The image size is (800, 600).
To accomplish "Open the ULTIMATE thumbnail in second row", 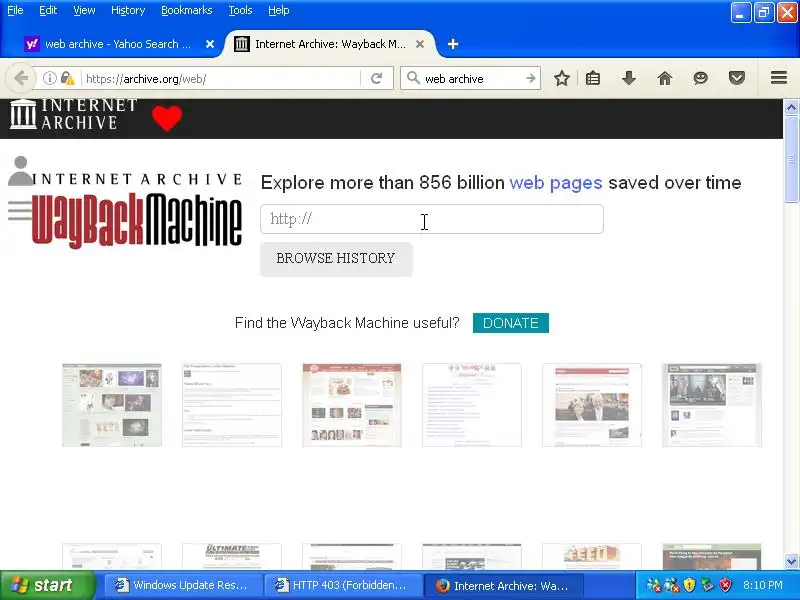I will pyautogui.click(x=232, y=557).
